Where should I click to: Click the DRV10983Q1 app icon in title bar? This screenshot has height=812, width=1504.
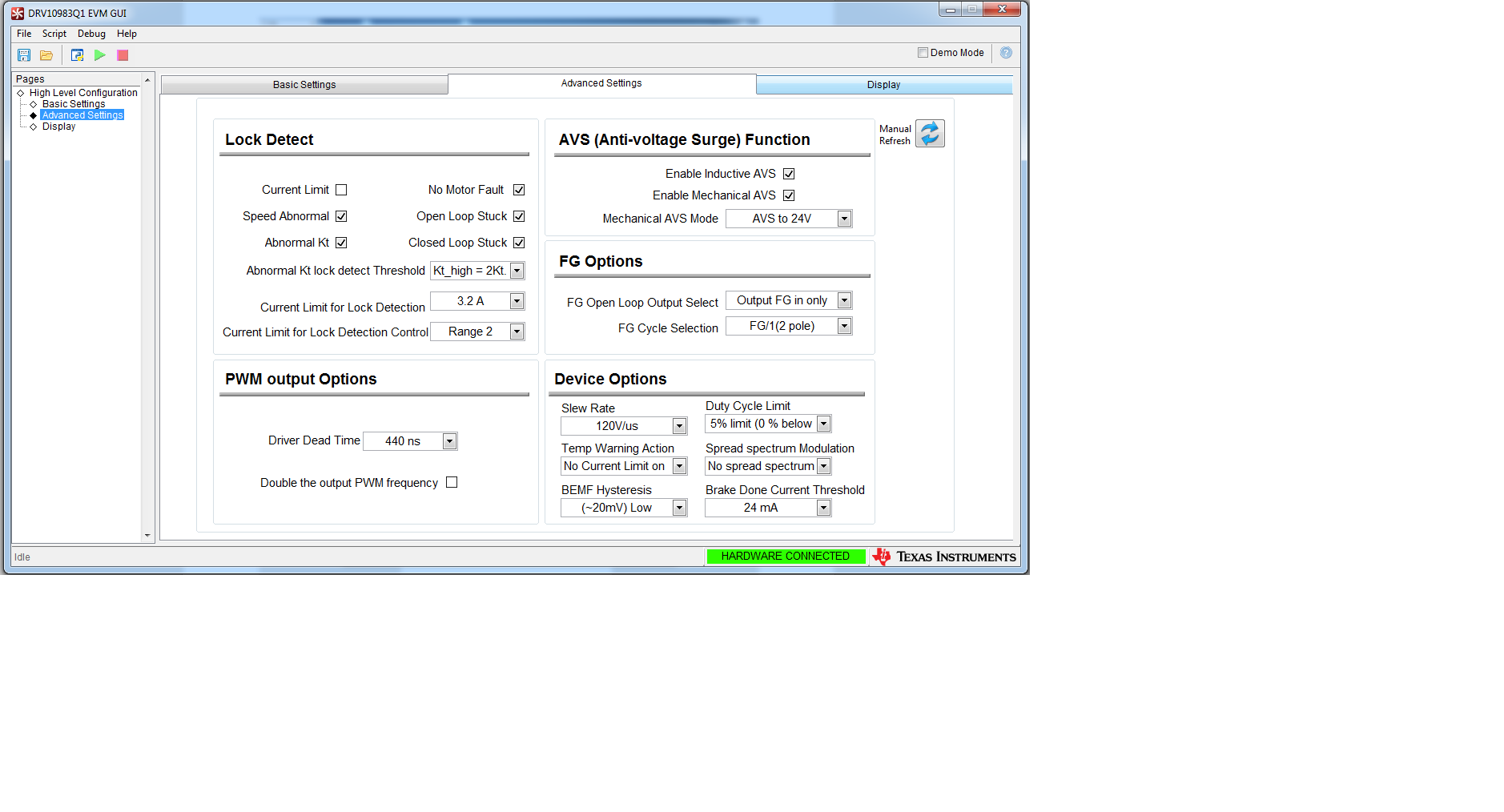point(18,14)
